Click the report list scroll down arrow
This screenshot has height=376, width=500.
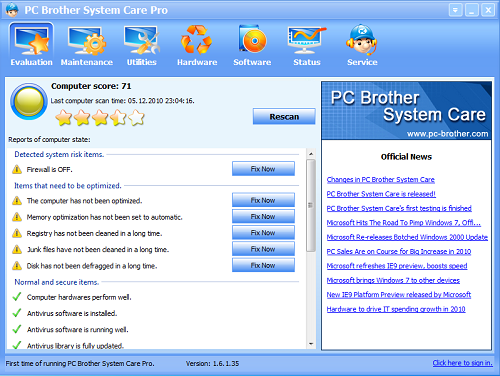(x=311, y=344)
